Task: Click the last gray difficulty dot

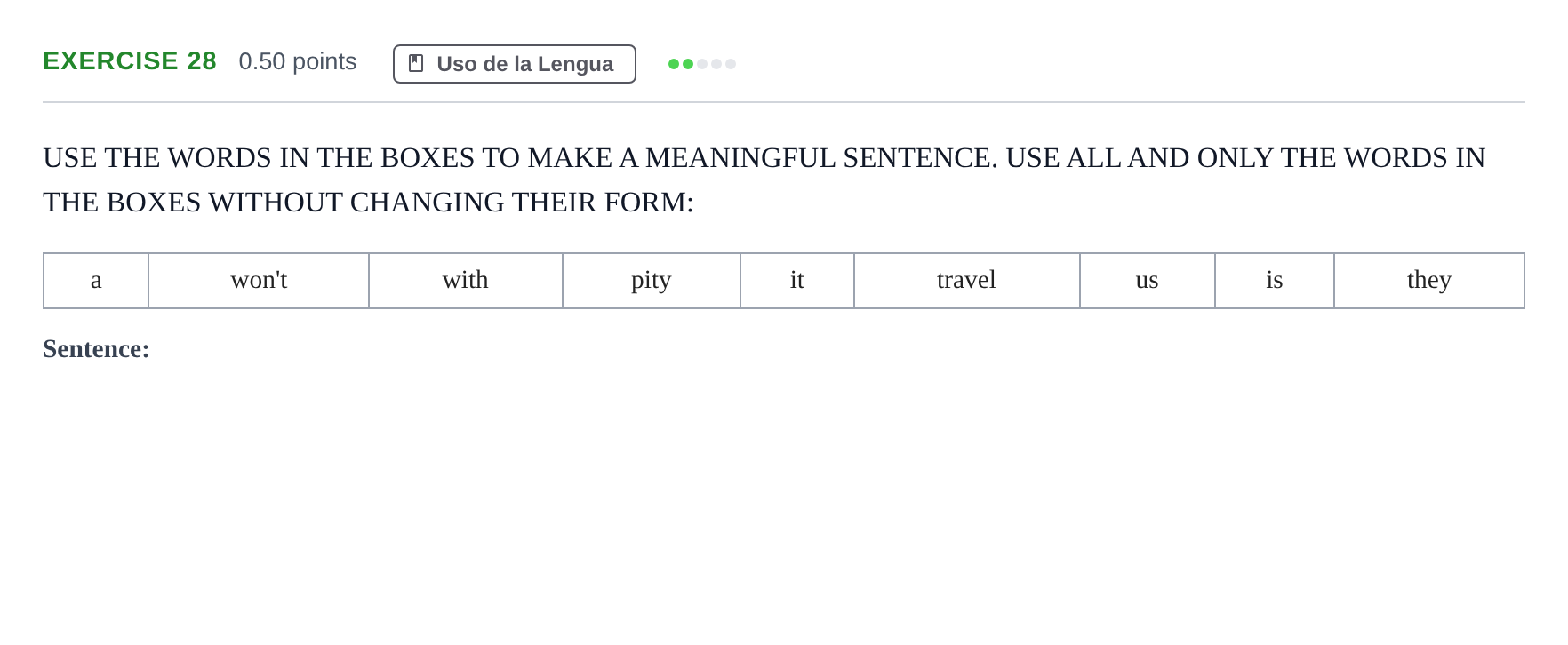Action: pos(731,64)
